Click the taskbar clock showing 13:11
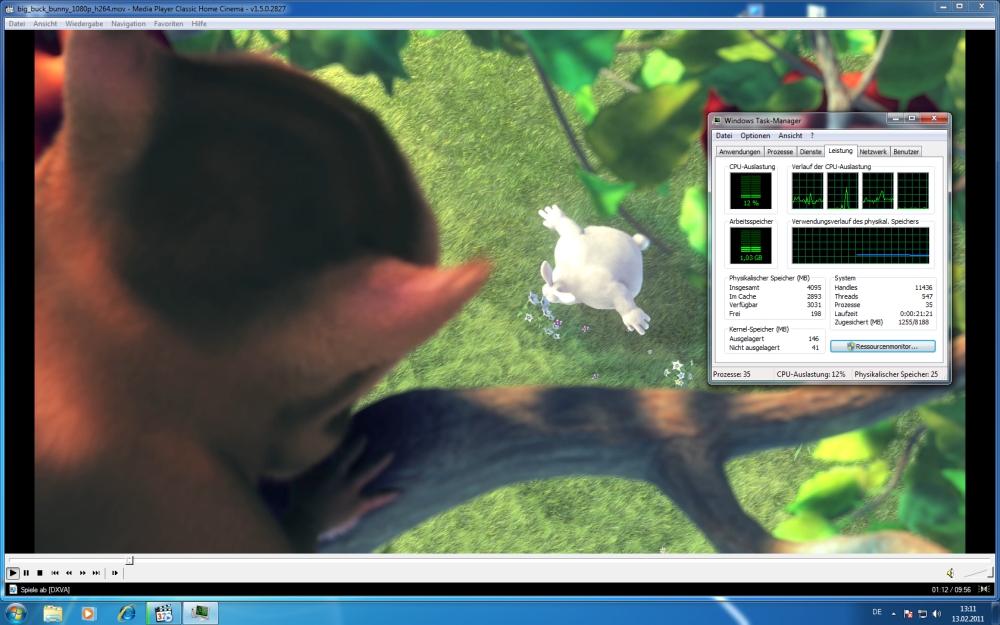Screen dimensions: 1000x625 (x=968, y=614)
